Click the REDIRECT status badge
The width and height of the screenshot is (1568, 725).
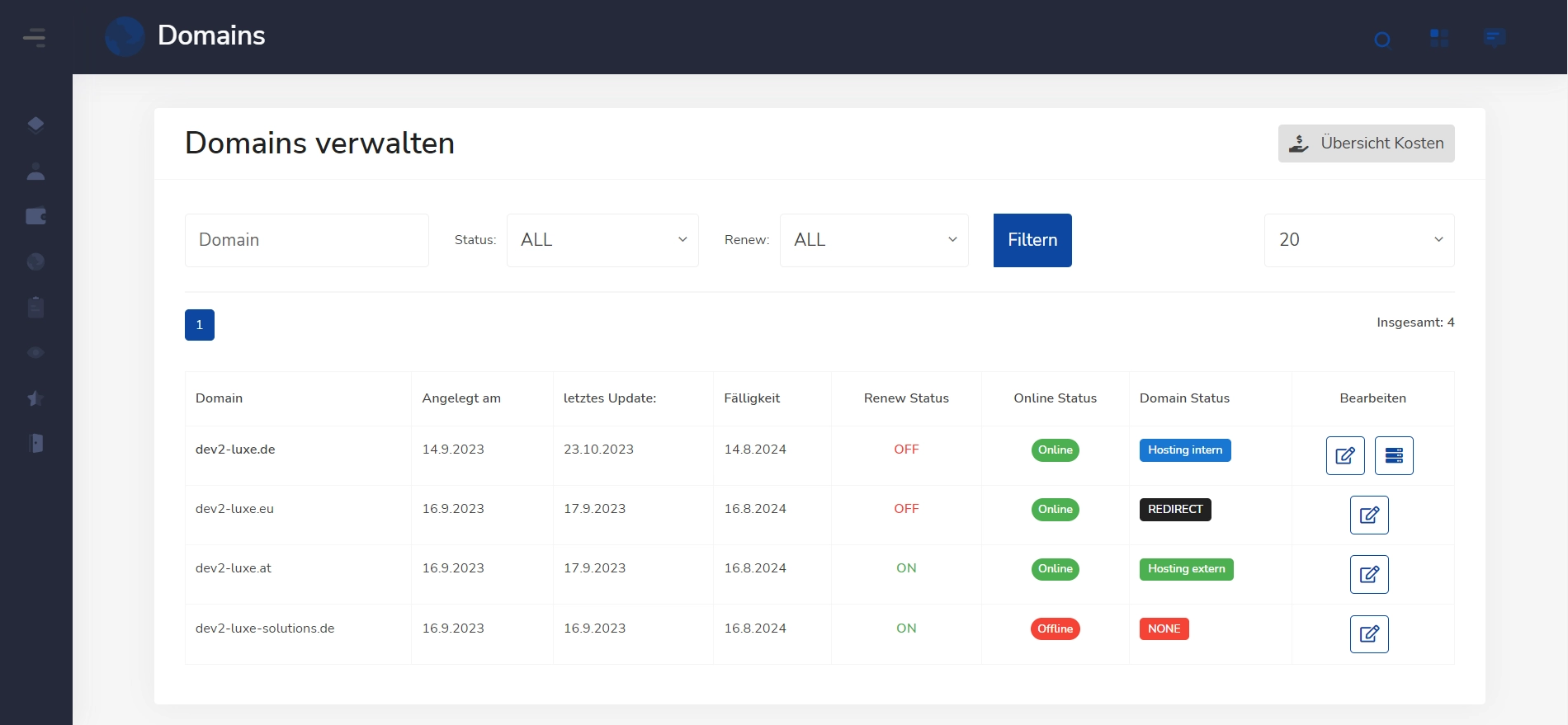1175,510
